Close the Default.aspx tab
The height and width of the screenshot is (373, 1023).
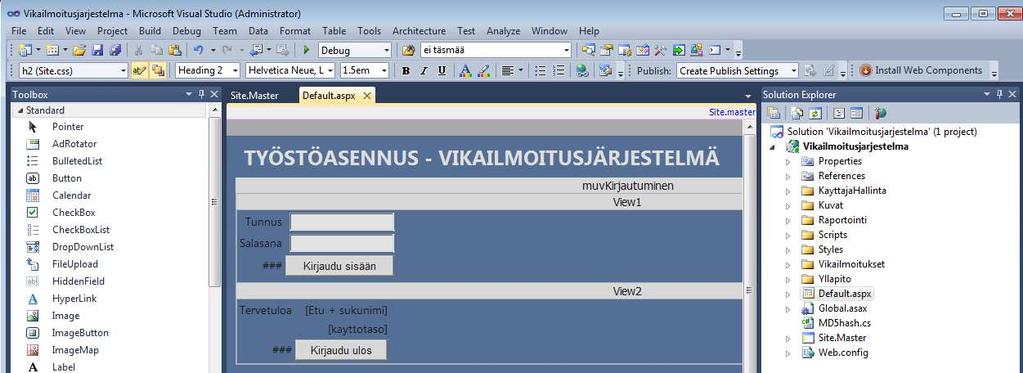pos(367,96)
